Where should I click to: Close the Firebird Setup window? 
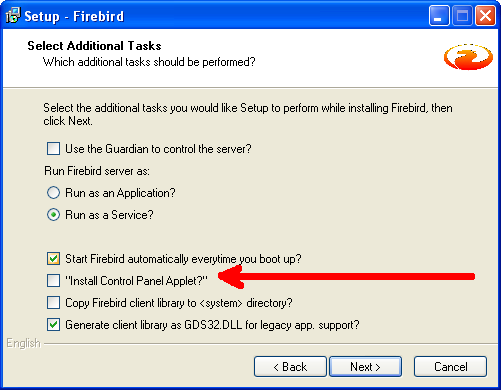point(485,16)
